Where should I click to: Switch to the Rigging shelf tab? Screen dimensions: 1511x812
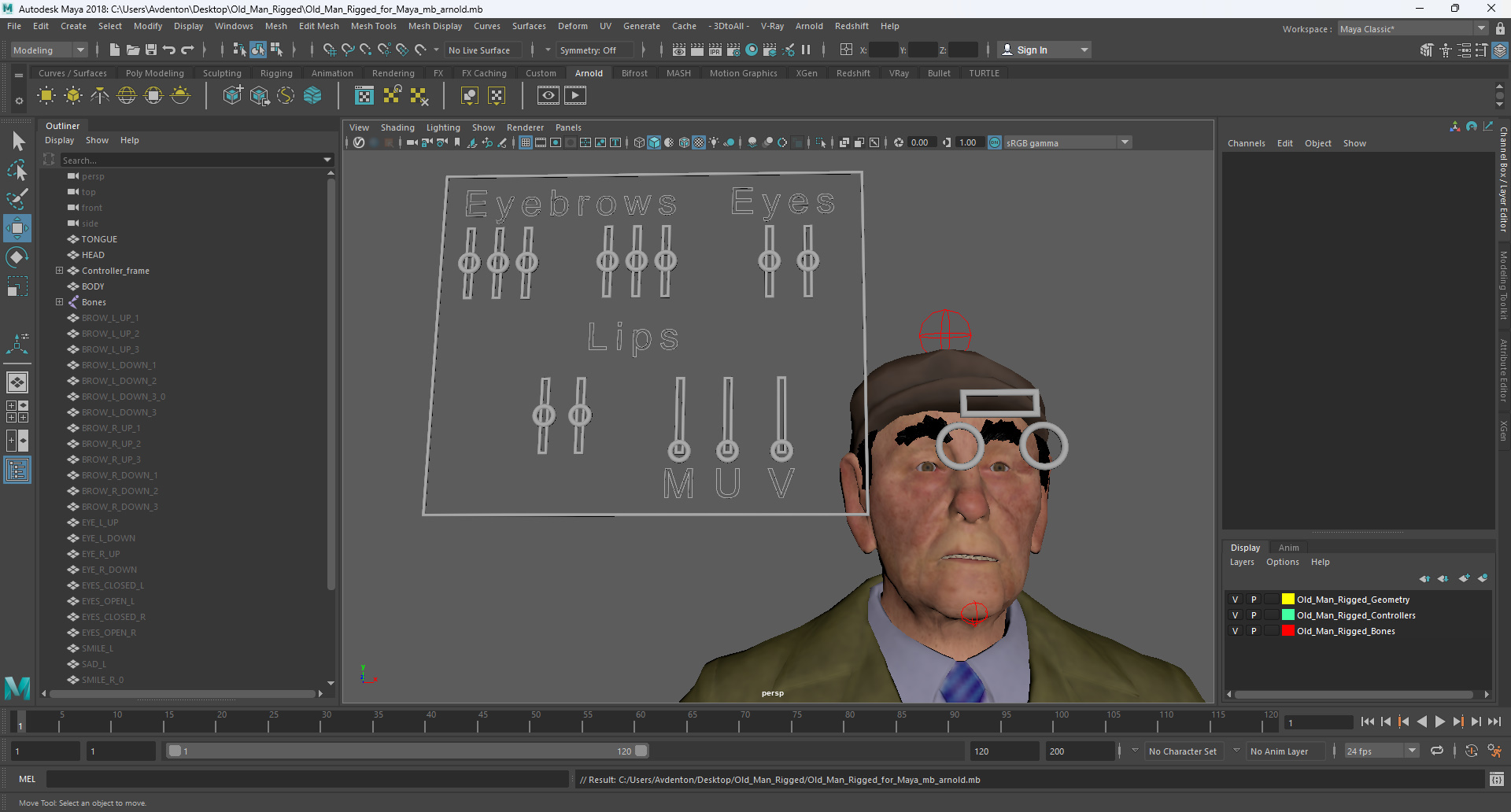tap(276, 73)
